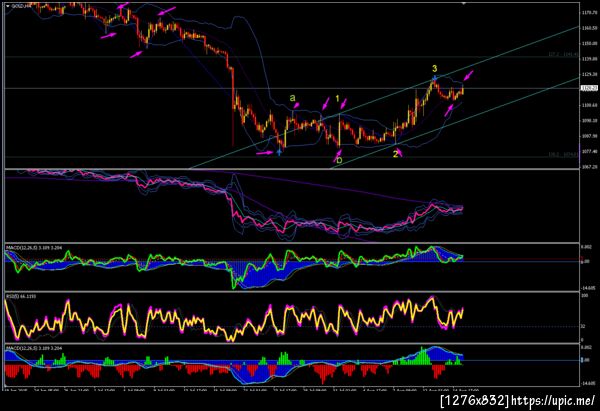Click the MACD(12,26,5) label in the histogram panel
The width and height of the screenshot is (600, 411).
34,348
